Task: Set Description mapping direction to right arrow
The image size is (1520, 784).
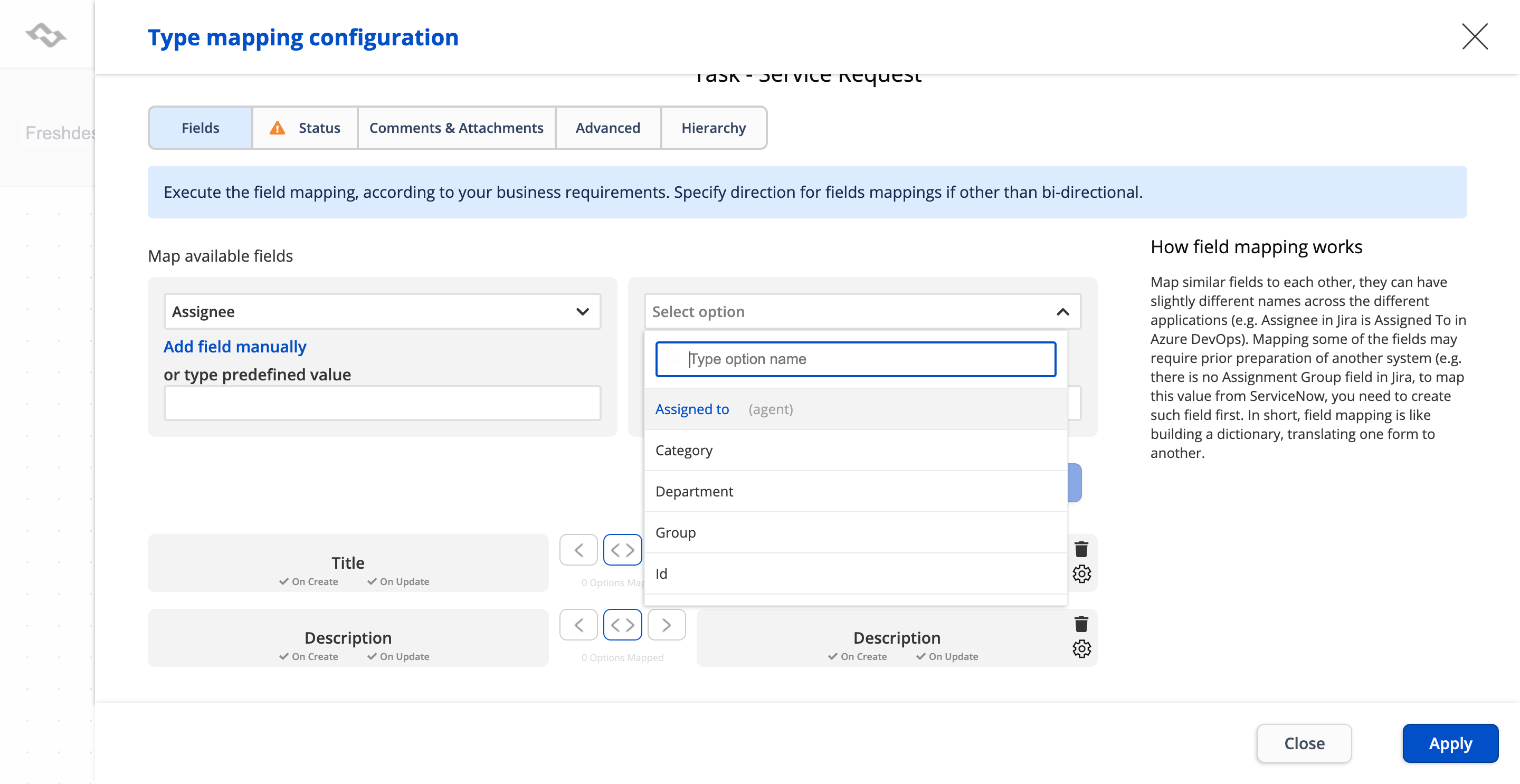Action: [666, 625]
